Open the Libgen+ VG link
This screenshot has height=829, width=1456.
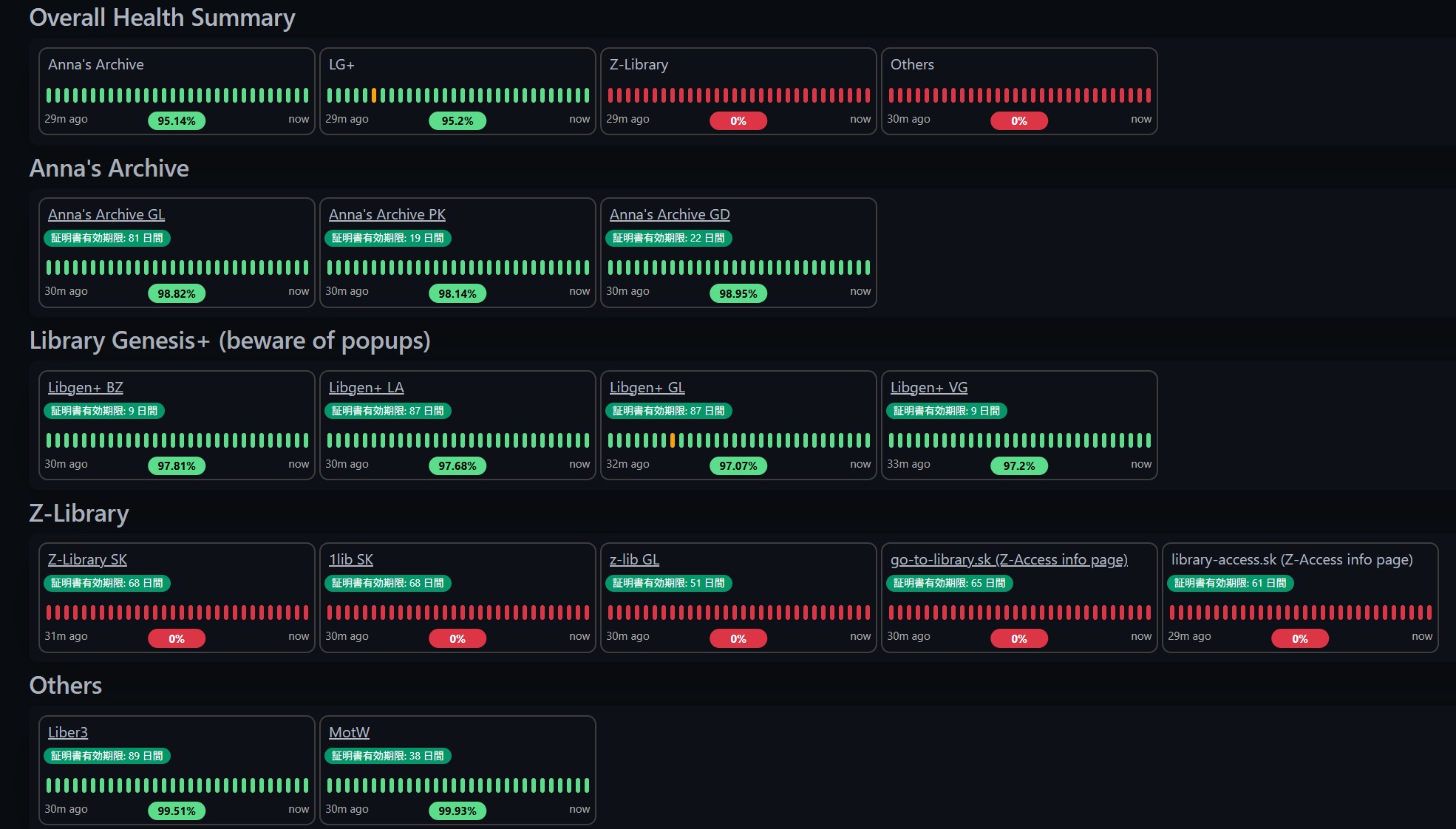pos(929,387)
